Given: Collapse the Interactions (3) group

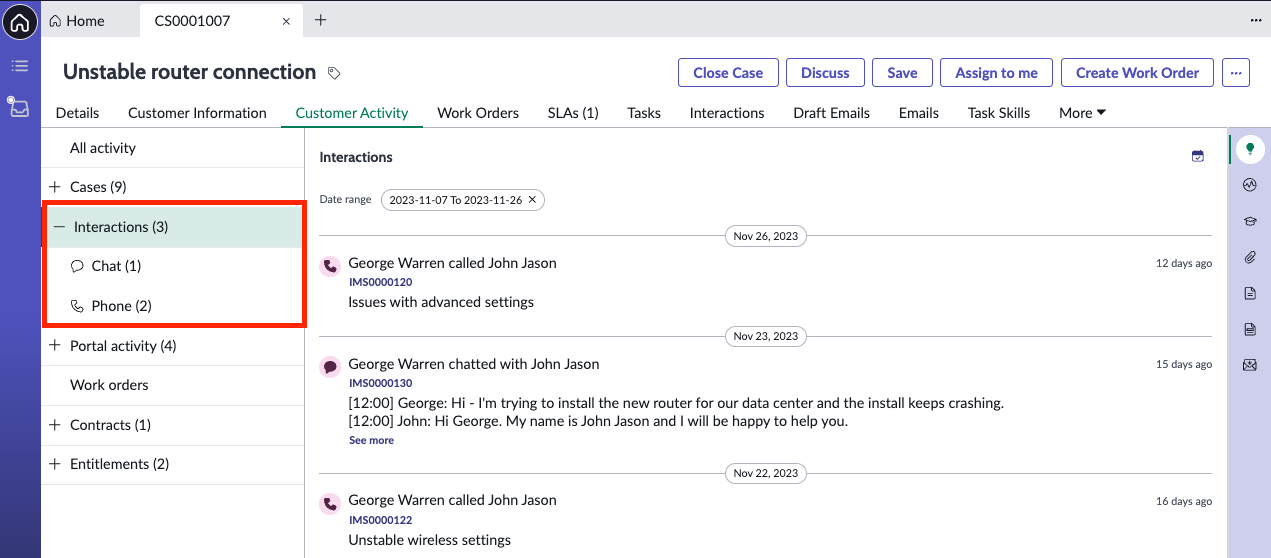Looking at the screenshot, I should pos(59,227).
